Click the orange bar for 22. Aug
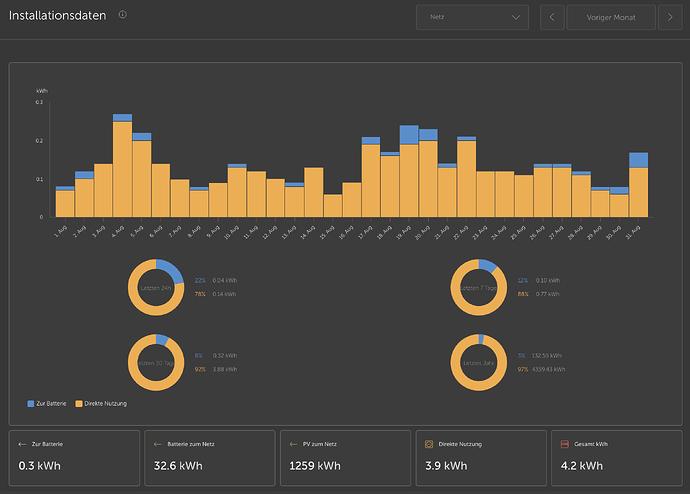690x494 pixels. pyautogui.click(x=466, y=179)
